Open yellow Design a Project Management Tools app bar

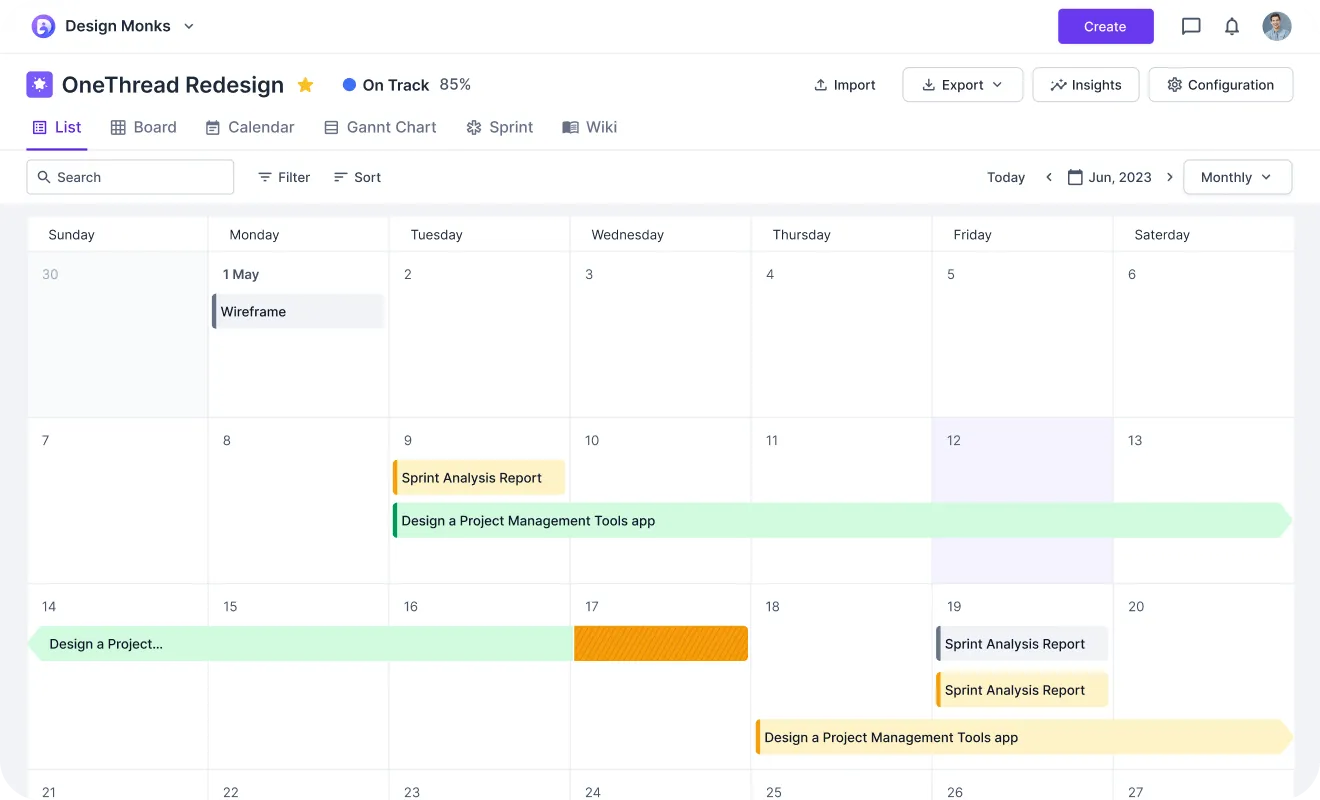(1024, 737)
